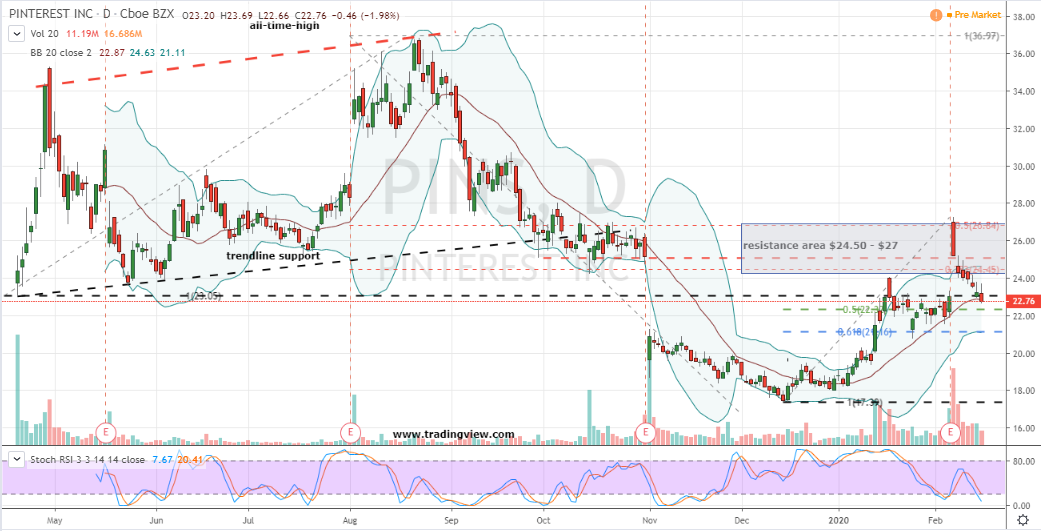
Task: Click the Aug label on time axis
Action: coord(351,522)
